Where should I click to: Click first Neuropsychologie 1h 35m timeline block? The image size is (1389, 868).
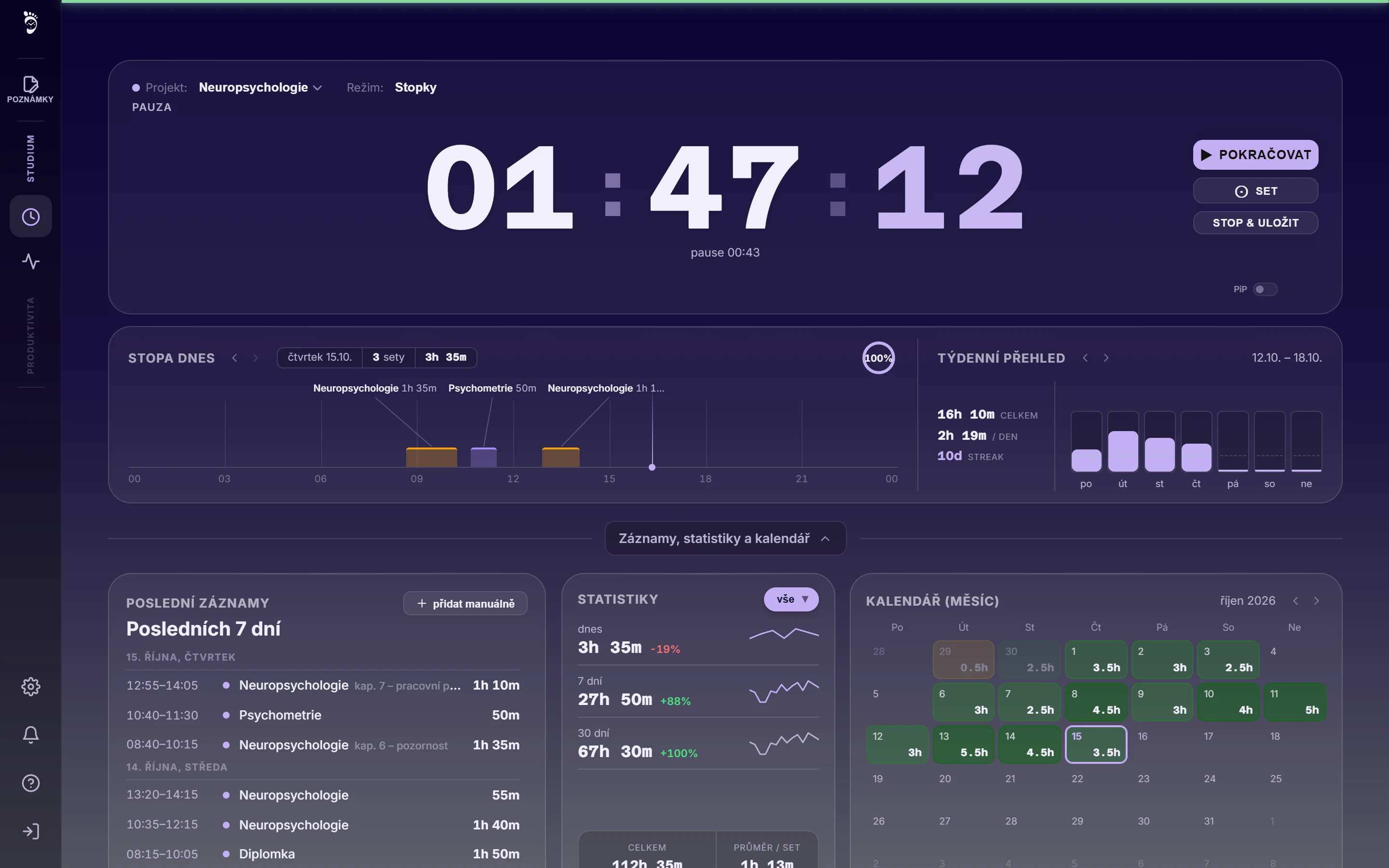432,457
